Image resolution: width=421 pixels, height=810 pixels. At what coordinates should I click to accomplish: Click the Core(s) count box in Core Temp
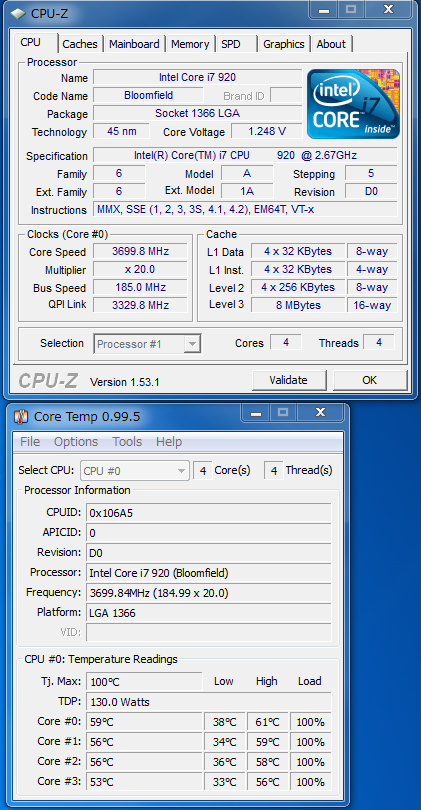pos(203,471)
